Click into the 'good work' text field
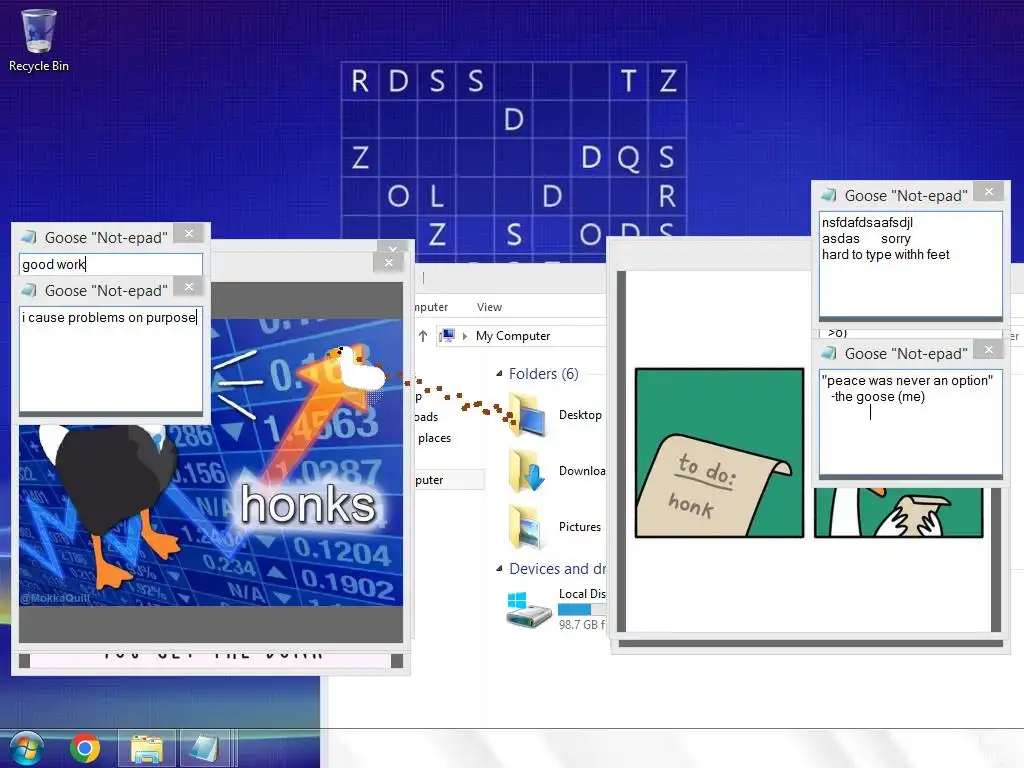Screen dimensions: 1024x768 click(110, 264)
